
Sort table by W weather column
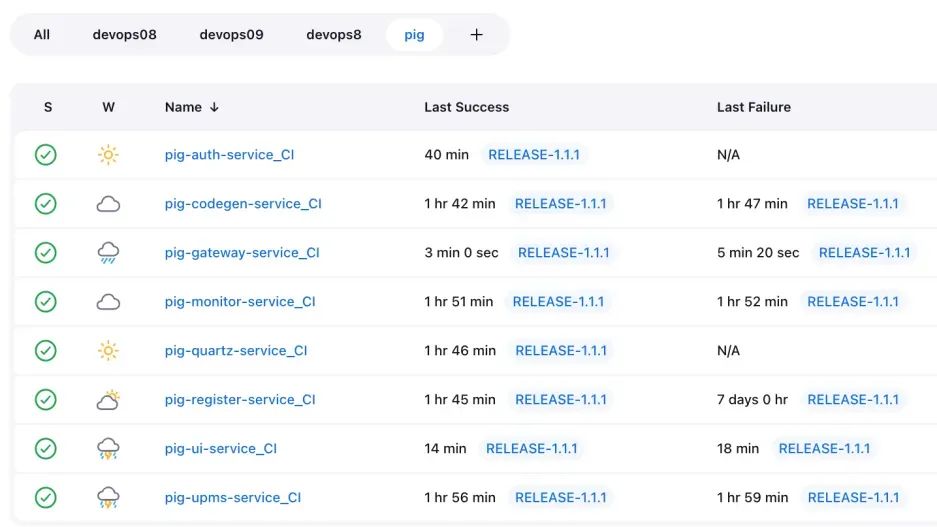click(108, 107)
